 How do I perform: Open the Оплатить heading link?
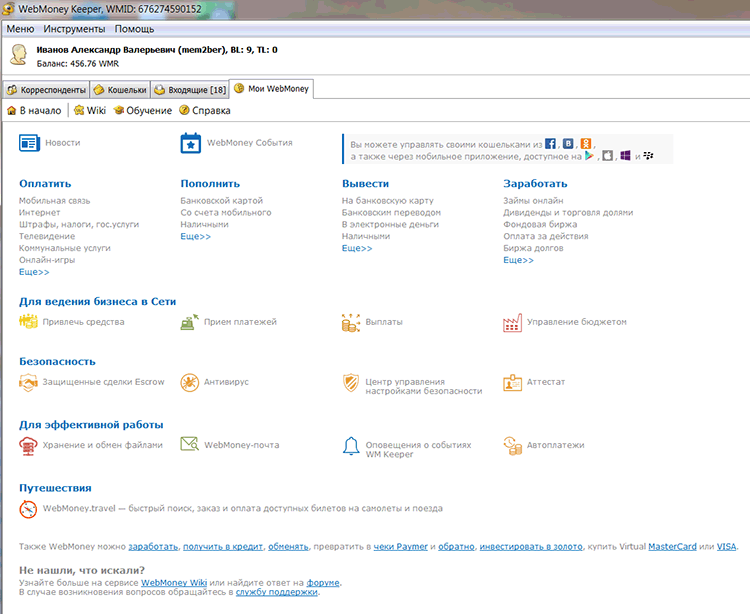(x=45, y=184)
